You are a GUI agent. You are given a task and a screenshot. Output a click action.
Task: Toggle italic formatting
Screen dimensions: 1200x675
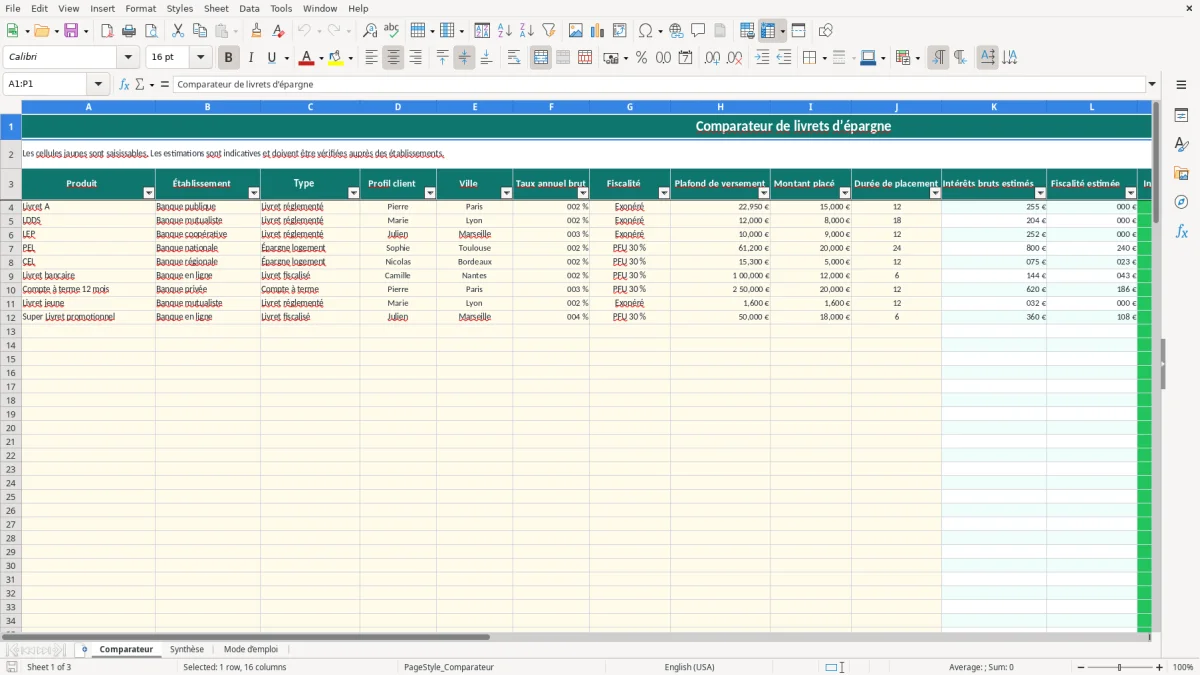point(251,58)
